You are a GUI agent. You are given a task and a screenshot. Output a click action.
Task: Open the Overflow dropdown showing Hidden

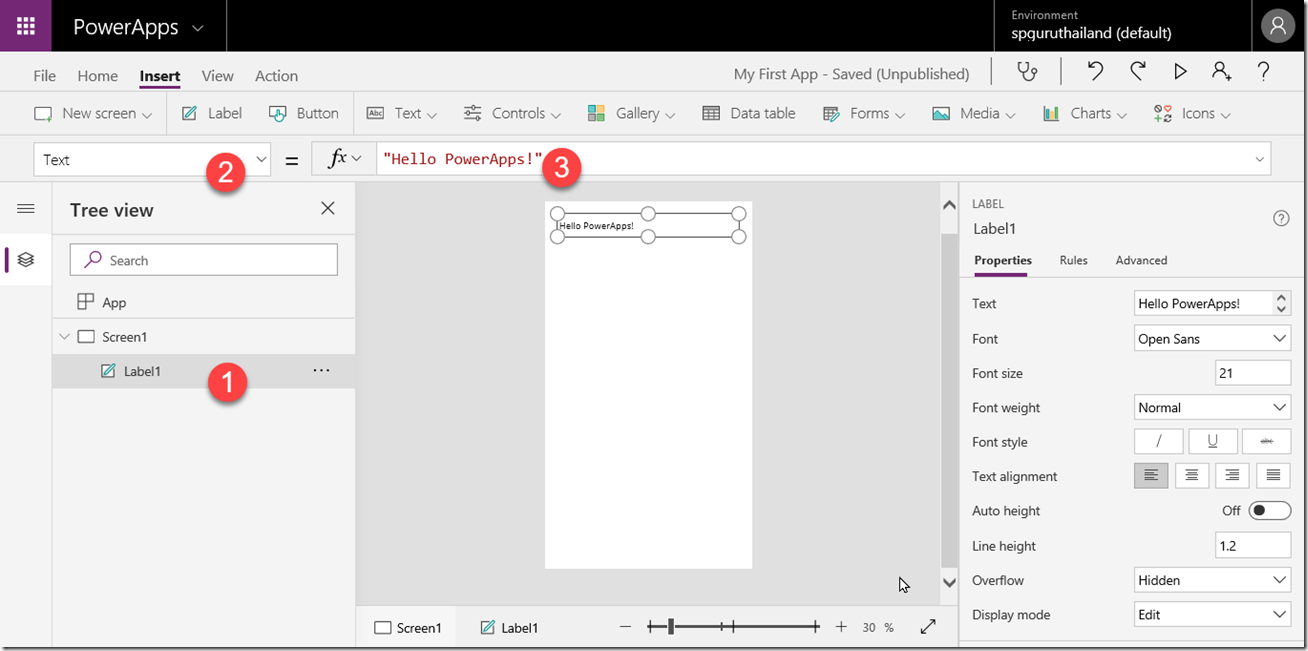(1213, 580)
